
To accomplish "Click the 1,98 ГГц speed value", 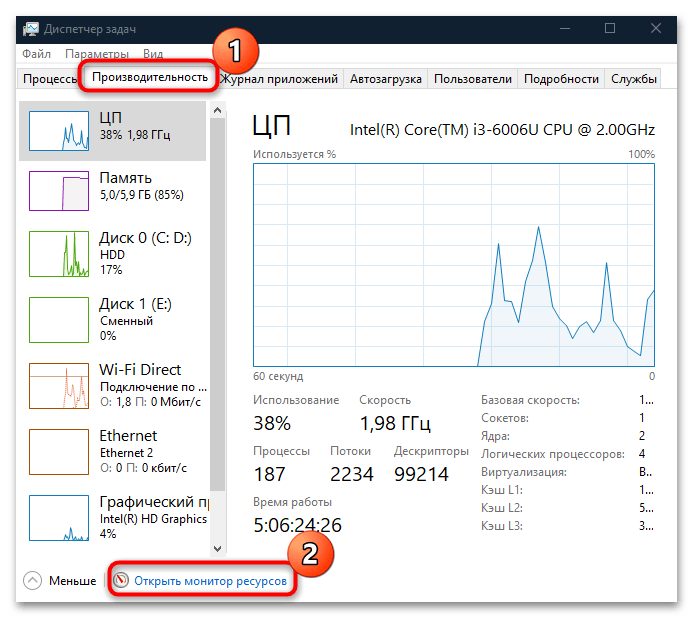I will pos(395,423).
